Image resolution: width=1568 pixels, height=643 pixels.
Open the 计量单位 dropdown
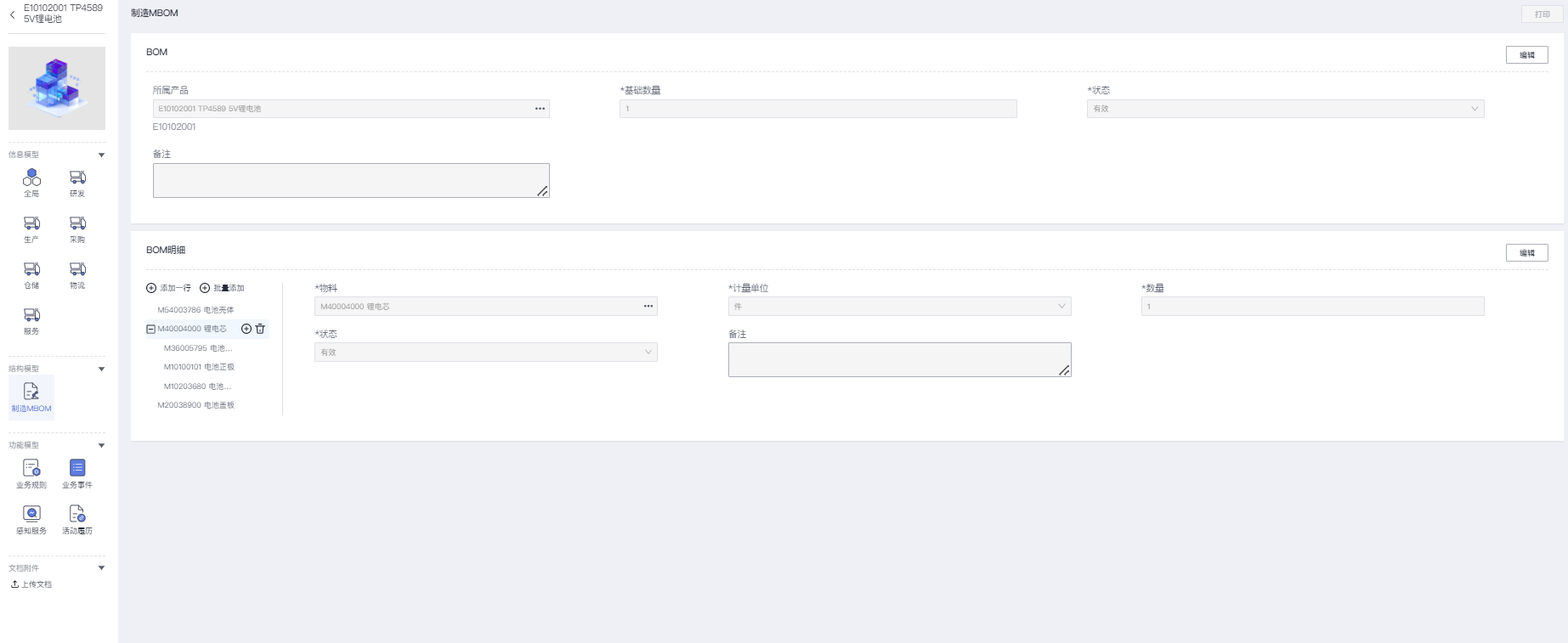(x=899, y=307)
